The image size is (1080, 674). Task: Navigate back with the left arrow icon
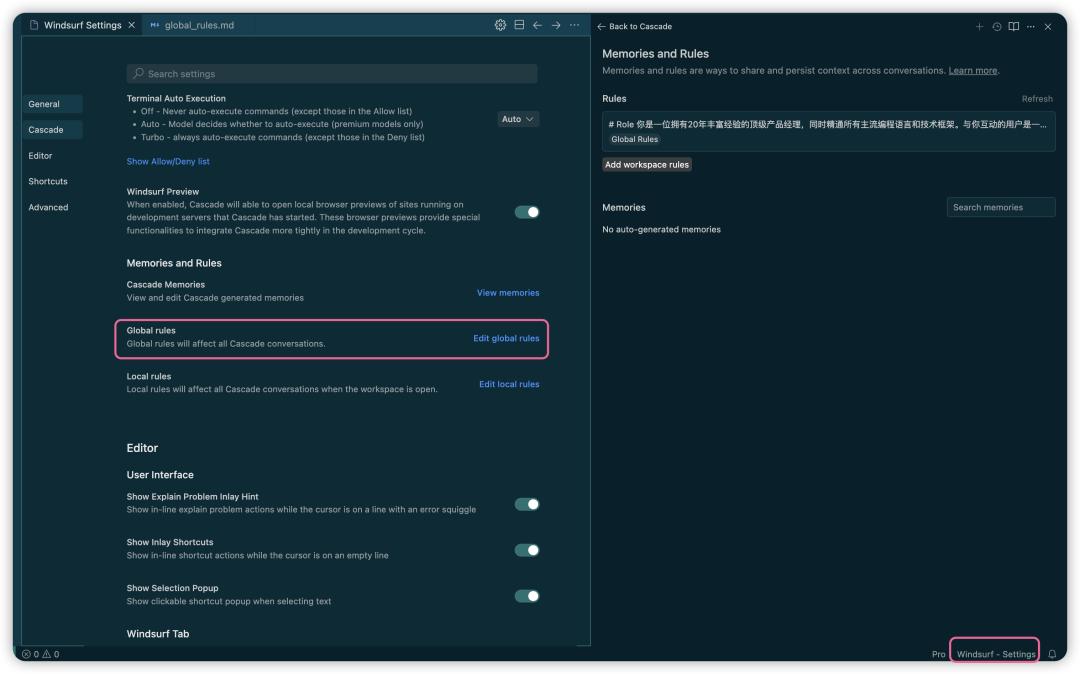[537, 25]
